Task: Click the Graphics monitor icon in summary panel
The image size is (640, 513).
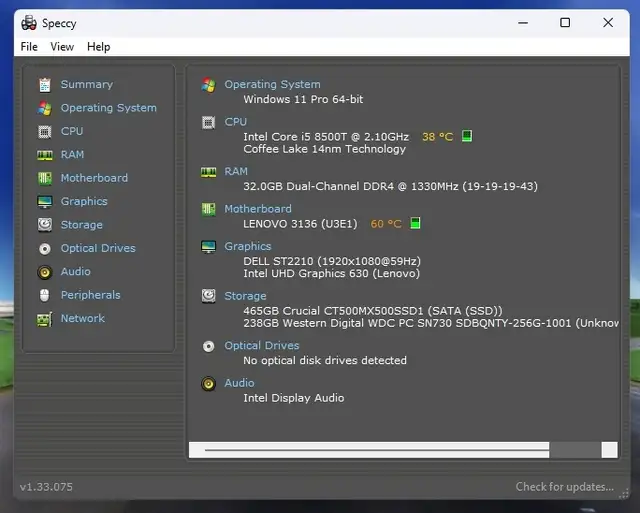Action: coord(208,247)
